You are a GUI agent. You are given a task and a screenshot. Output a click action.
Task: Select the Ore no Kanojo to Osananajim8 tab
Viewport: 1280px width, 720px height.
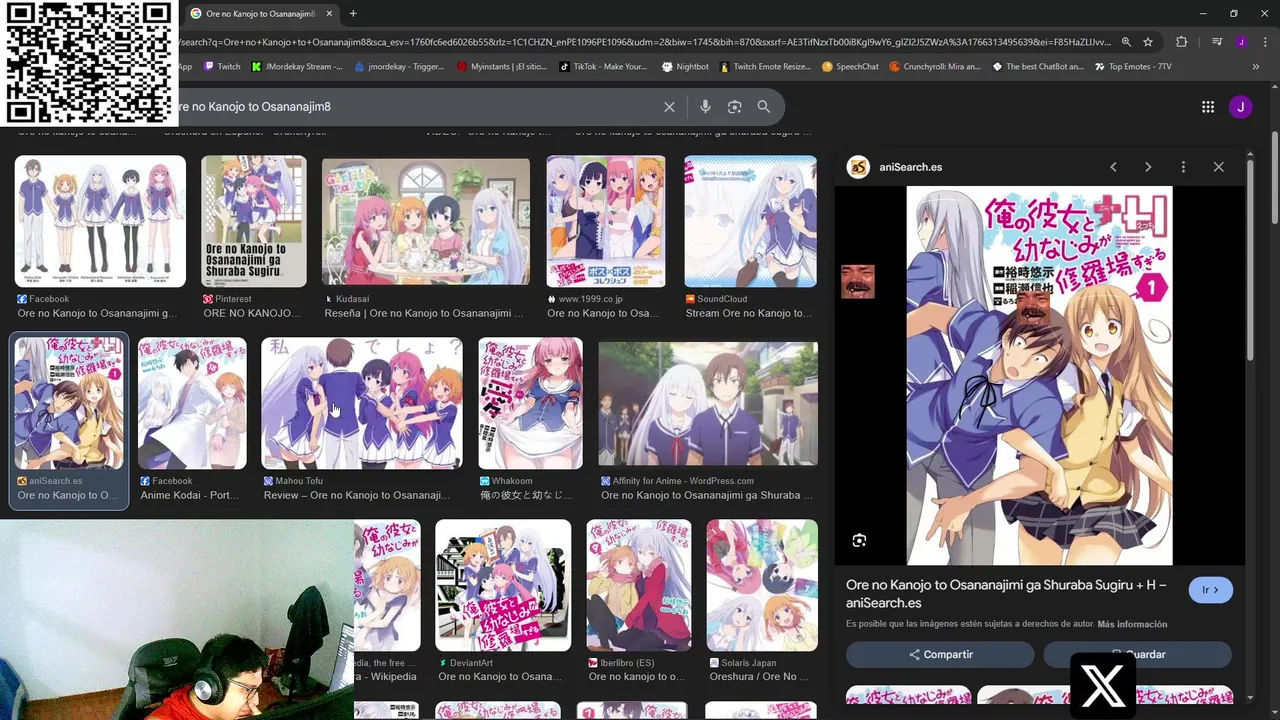pyautogui.click(x=262, y=14)
